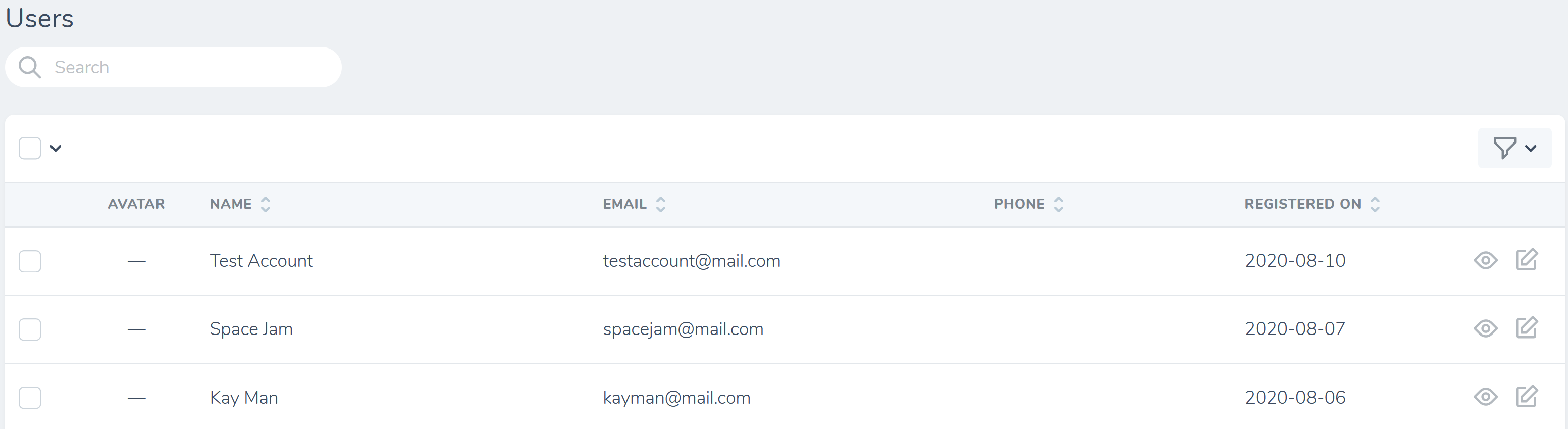This screenshot has height=429, width=1568.
Task: Open details view for Test Account
Action: [x=1486, y=260]
